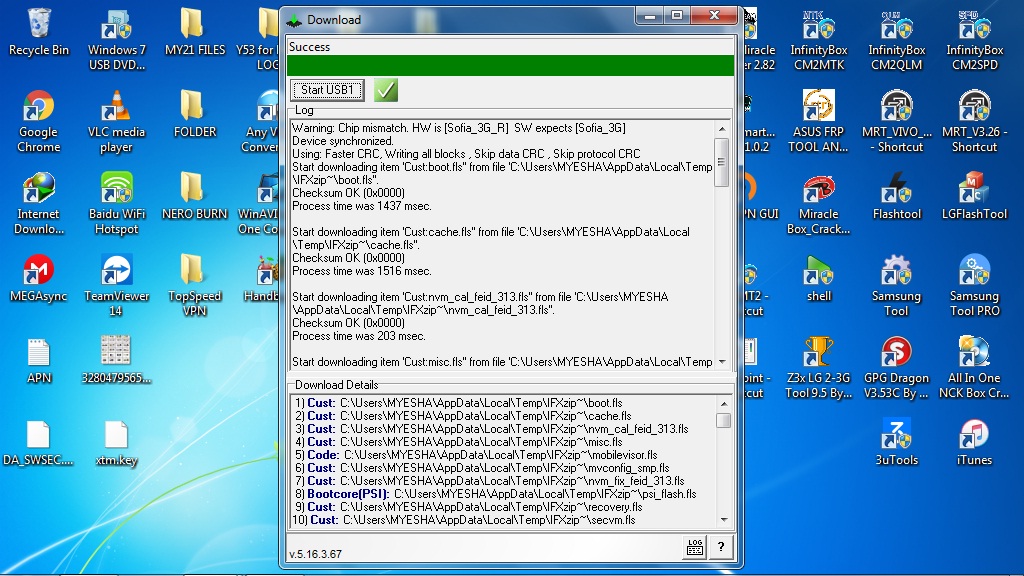Launch MEGAsync desktop shortcut
Image resolution: width=1024 pixels, height=576 pixels.
point(39,279)
